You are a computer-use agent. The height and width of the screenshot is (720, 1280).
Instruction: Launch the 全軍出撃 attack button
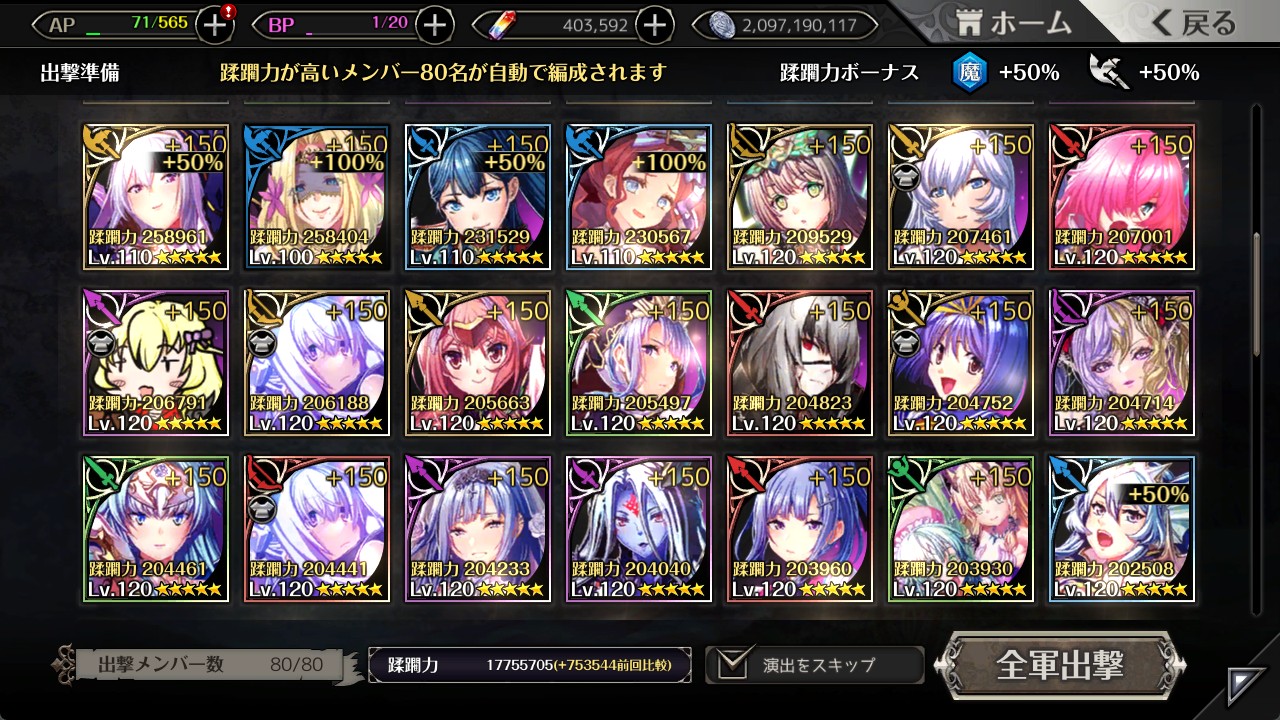tap(1060, 665)
